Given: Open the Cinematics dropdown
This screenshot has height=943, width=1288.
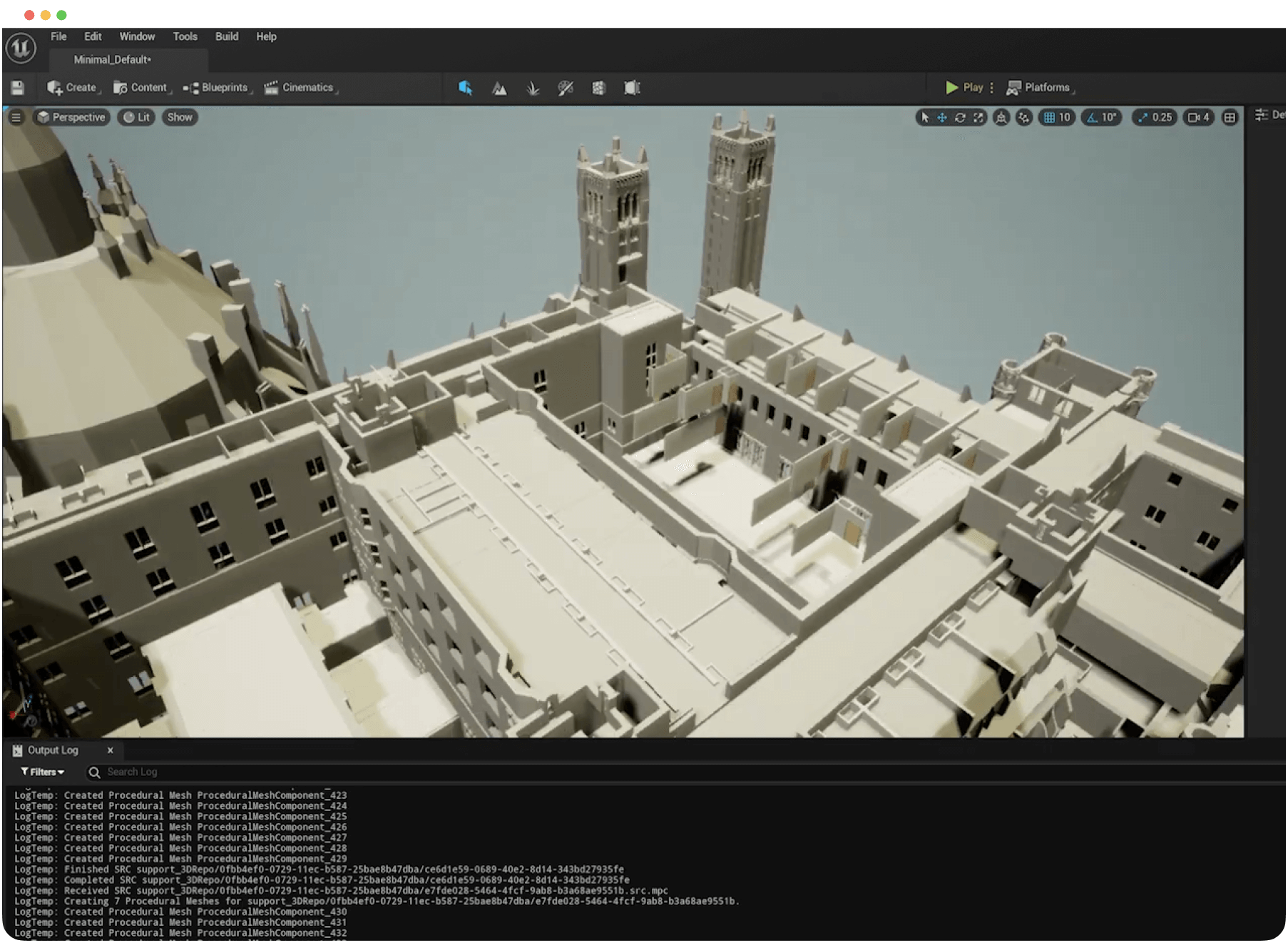Looking at the screenshot, I should coord(300,88).
